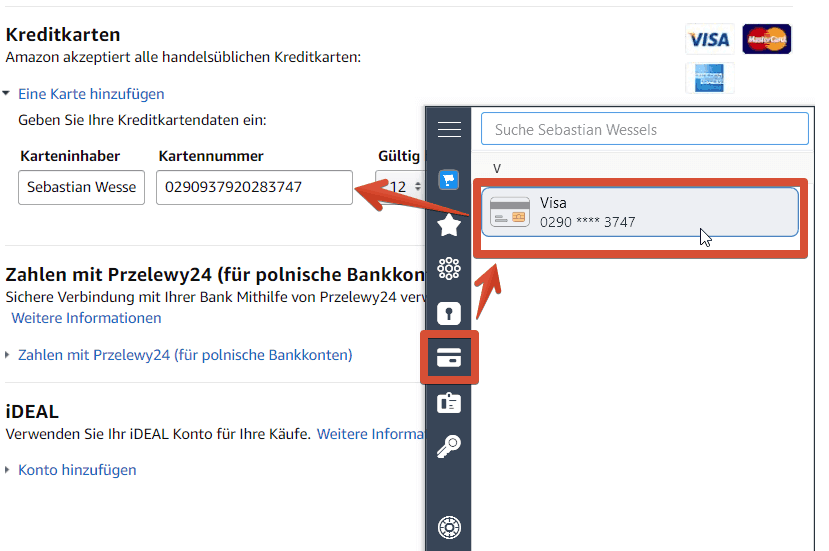Click the Visa card logo
Image resolution: width=829 pixels, height=551 pixels.
pos(710,39)
